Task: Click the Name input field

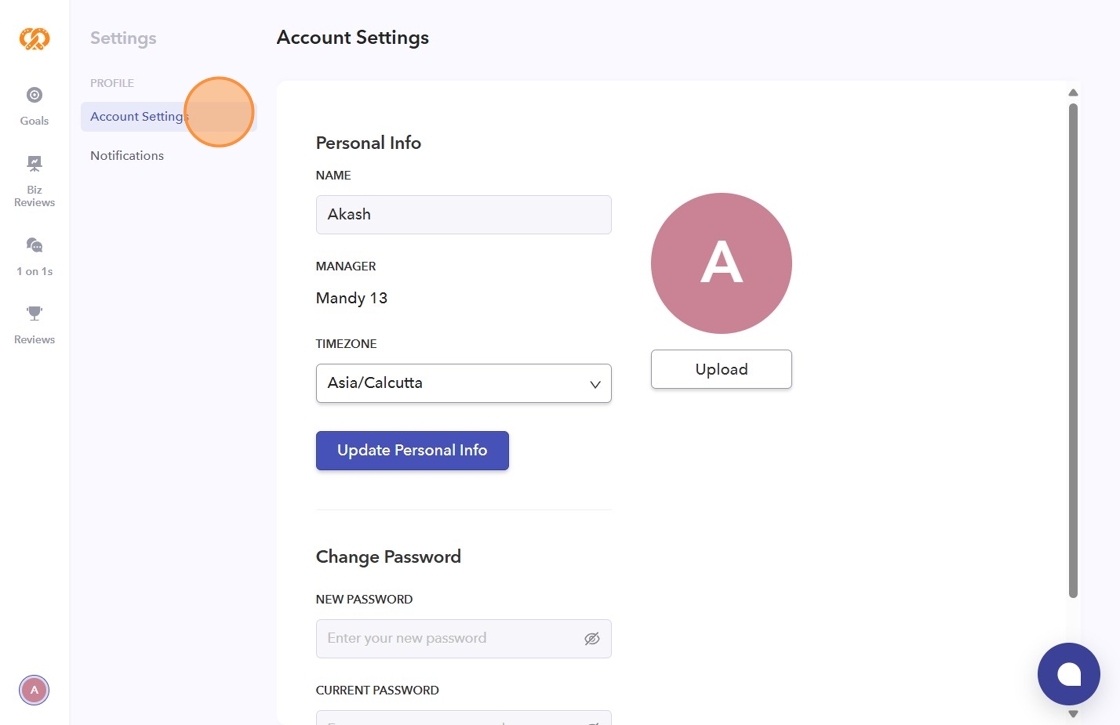Action: pos(463,215)
